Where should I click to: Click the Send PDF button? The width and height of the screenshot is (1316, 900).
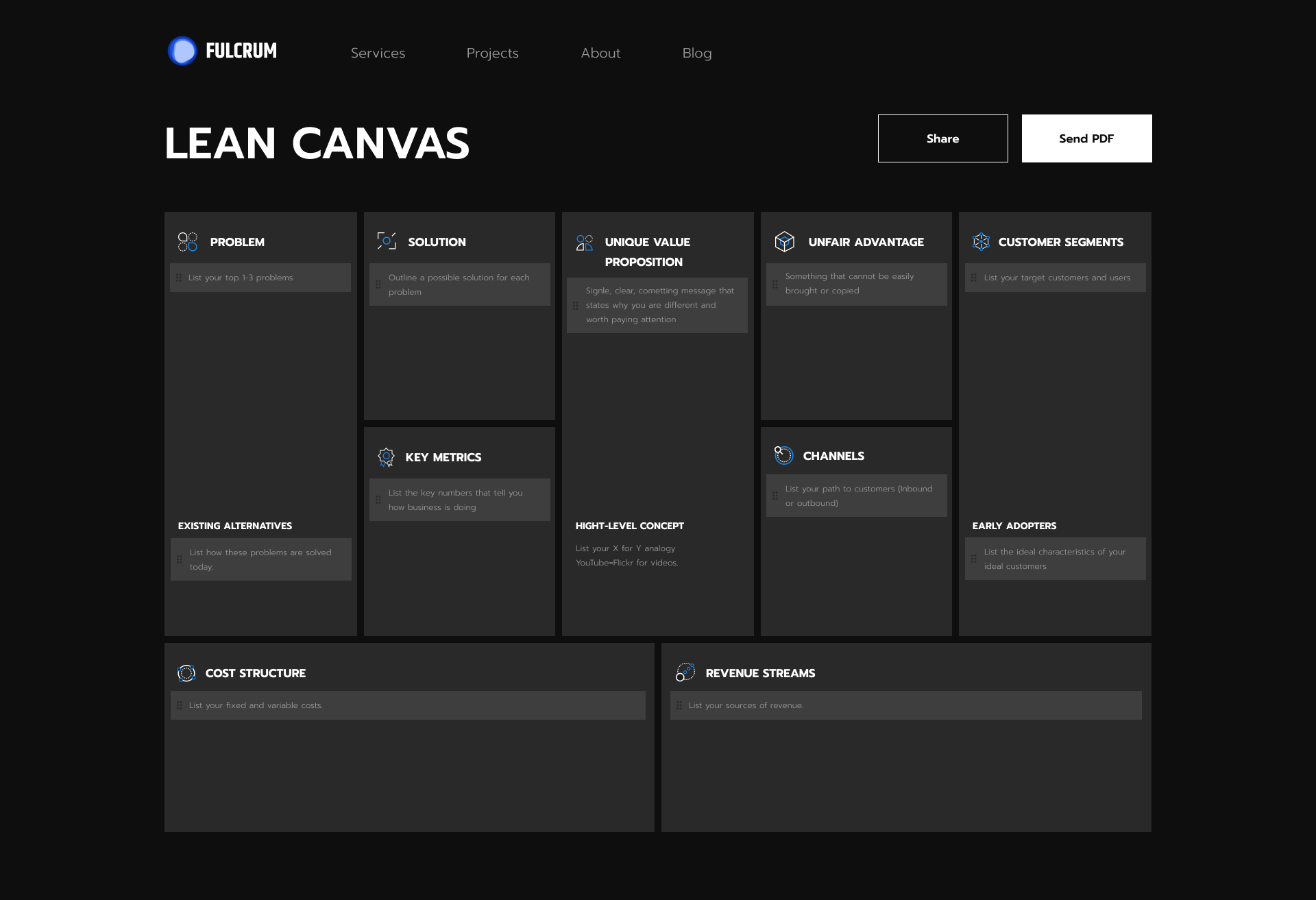point(1086,138)
